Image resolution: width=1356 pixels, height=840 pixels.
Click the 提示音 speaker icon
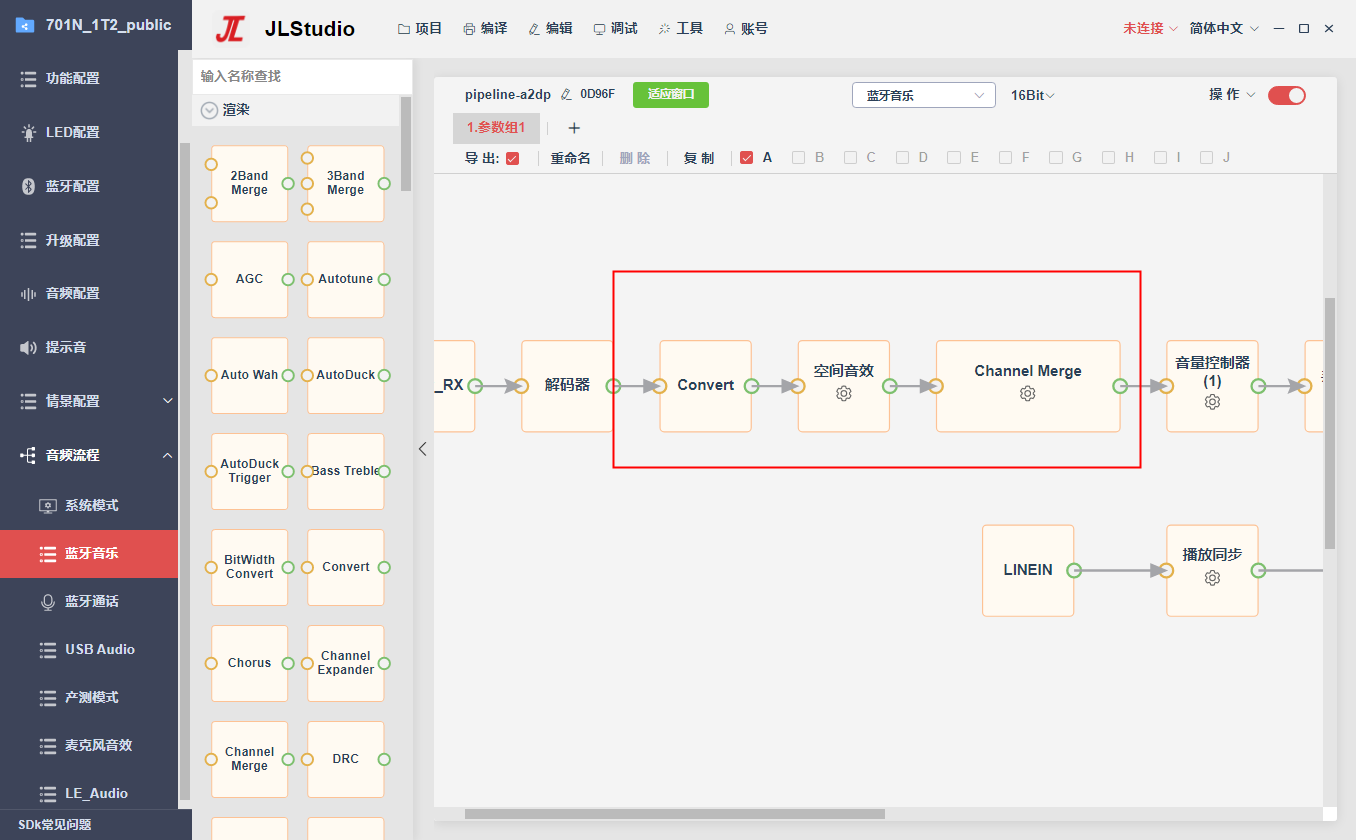(x=28, y=347)
